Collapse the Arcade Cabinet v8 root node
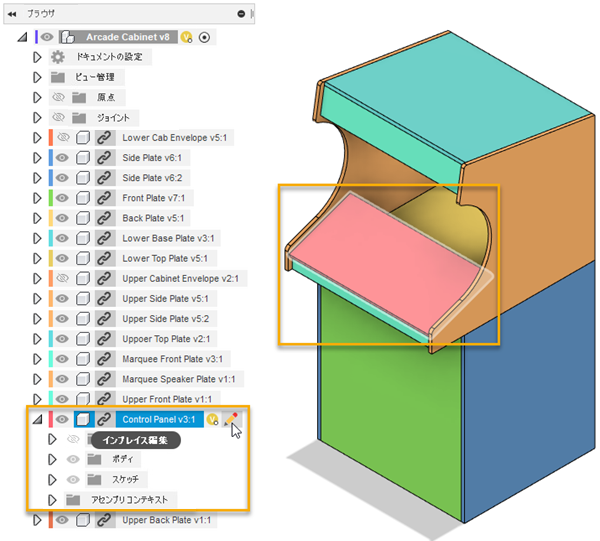The image size is (600, 541). (23, 37)
